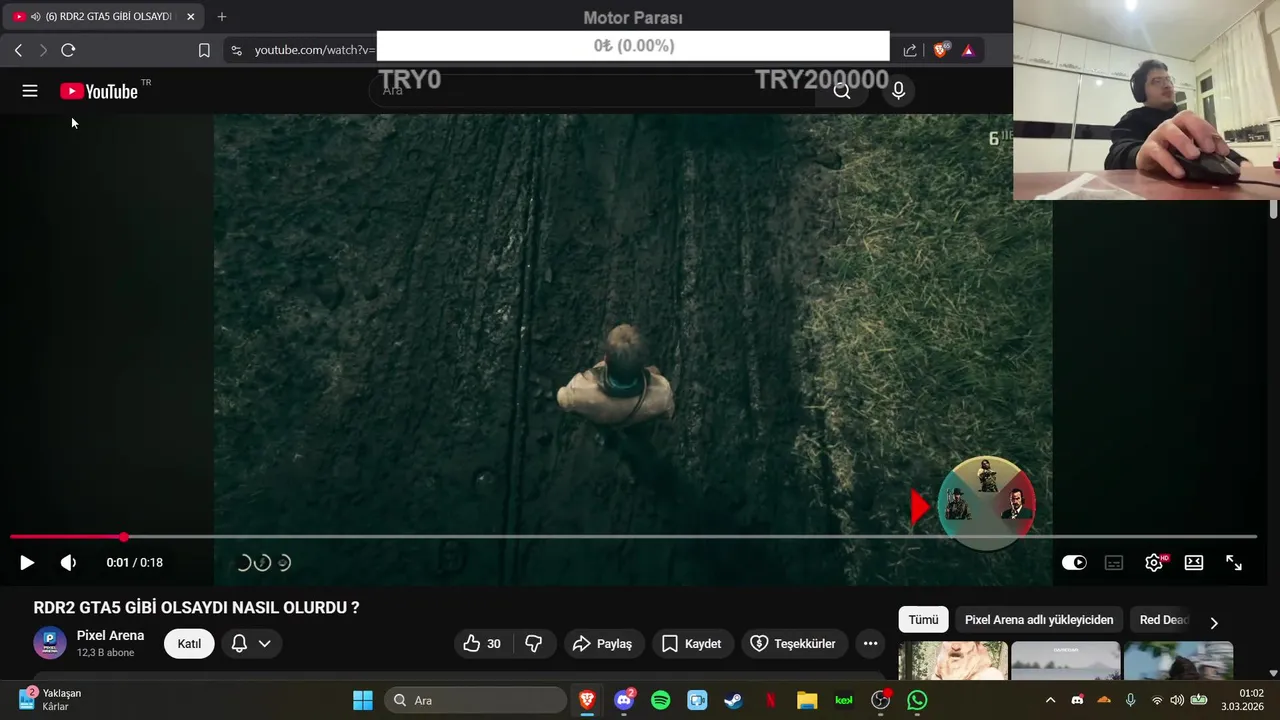Open second recommended video thumbnail

tap(1065, 661)
